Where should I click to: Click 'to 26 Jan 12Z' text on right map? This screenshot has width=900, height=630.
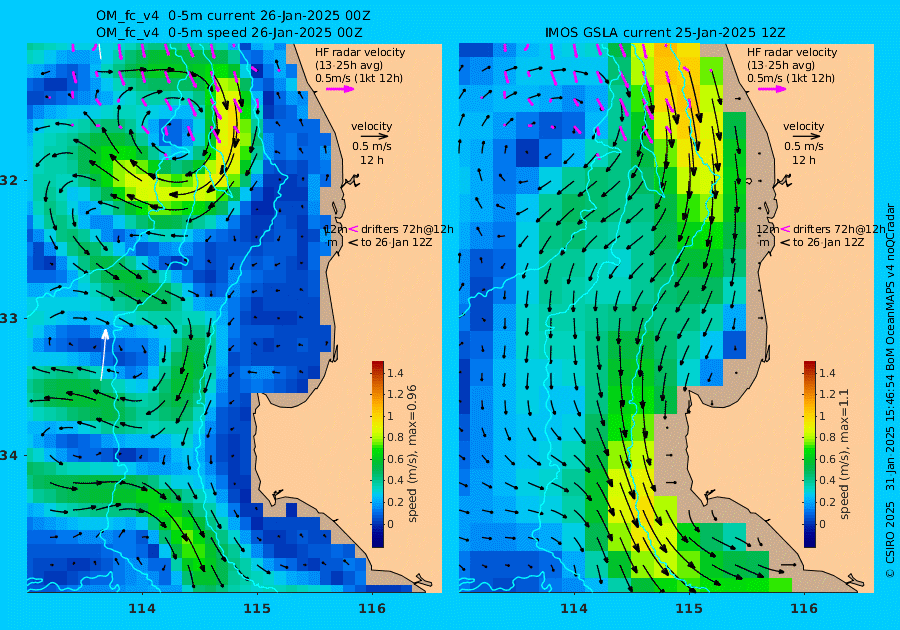click(x=828, y=242)
